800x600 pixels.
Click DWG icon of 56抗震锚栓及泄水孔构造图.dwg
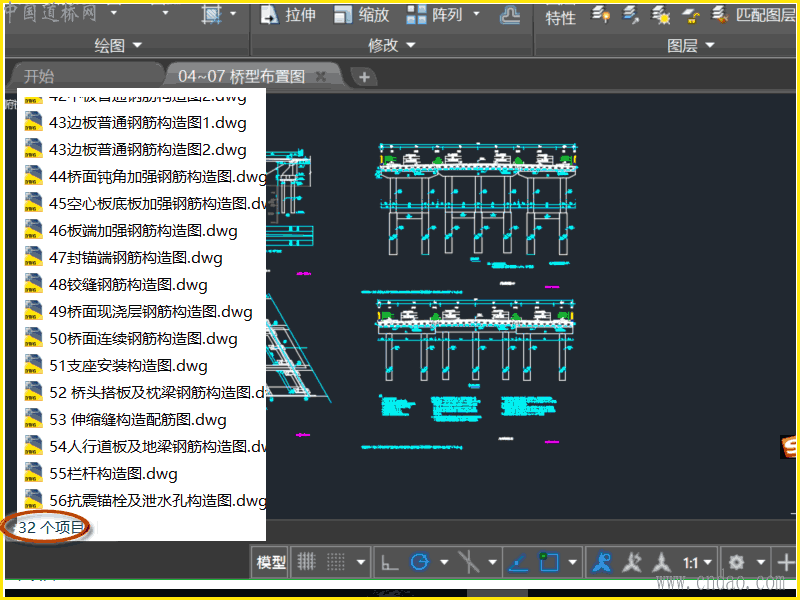click(33, 501)
